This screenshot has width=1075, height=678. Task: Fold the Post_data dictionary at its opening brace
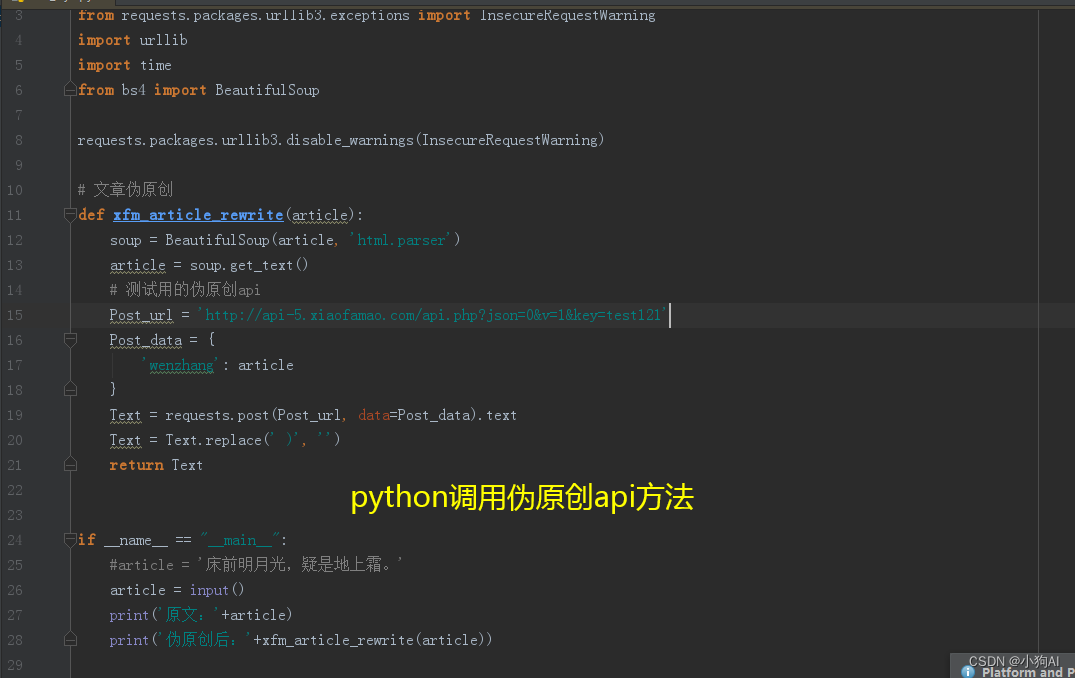click(x=70, y=339)
